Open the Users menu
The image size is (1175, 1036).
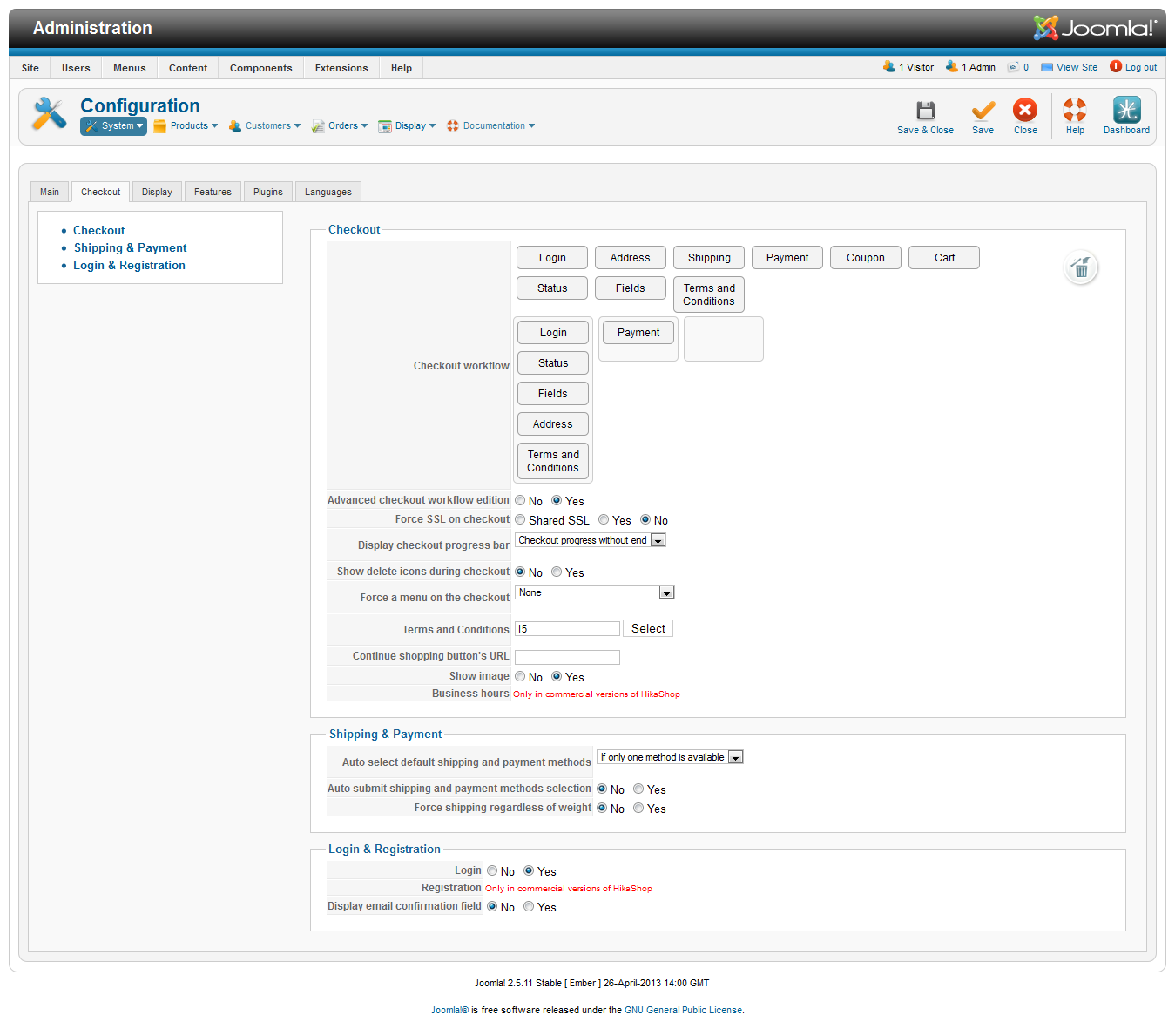coord(76,68)
